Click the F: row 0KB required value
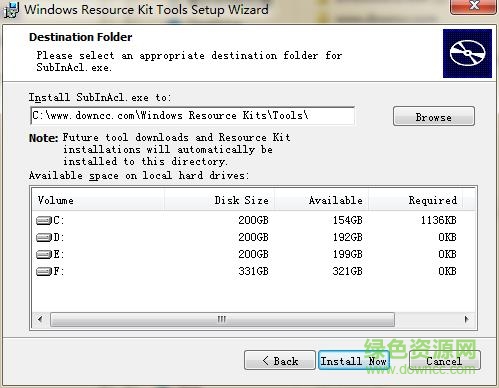The image size is (499, 388). coord(447,271)
